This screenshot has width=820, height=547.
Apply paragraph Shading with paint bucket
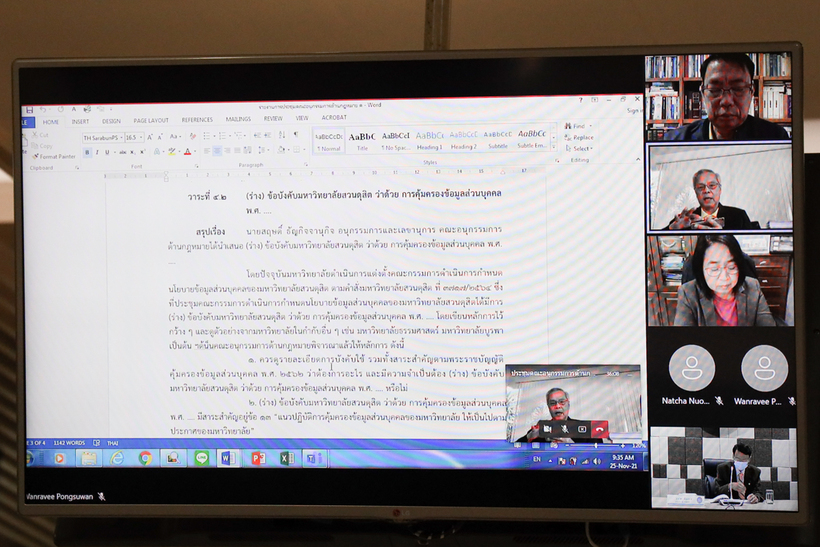pyautogui.click(x=281, y=150)
